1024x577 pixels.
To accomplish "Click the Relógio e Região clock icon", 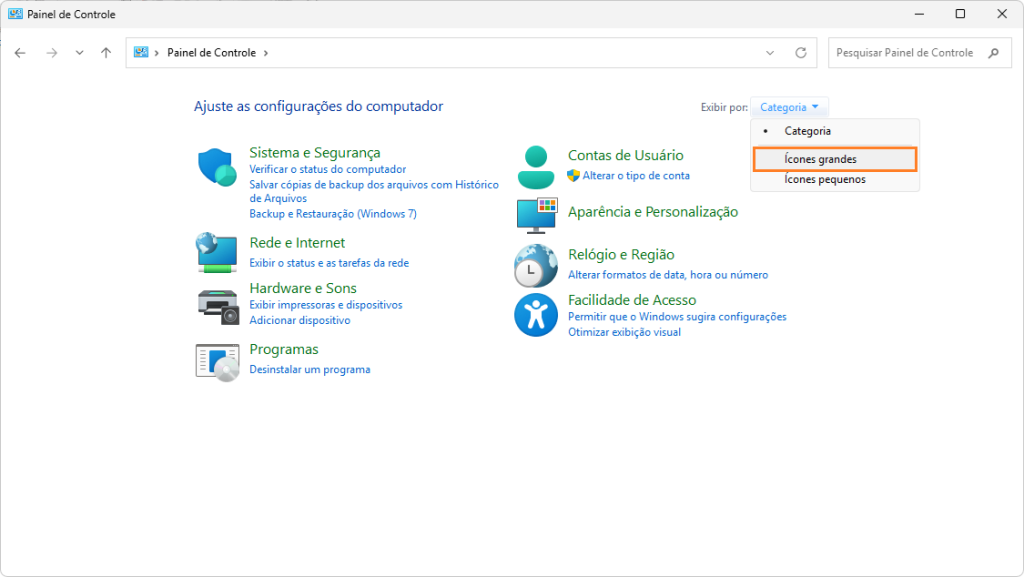I will pyautogui.click(x=536, y=266).
